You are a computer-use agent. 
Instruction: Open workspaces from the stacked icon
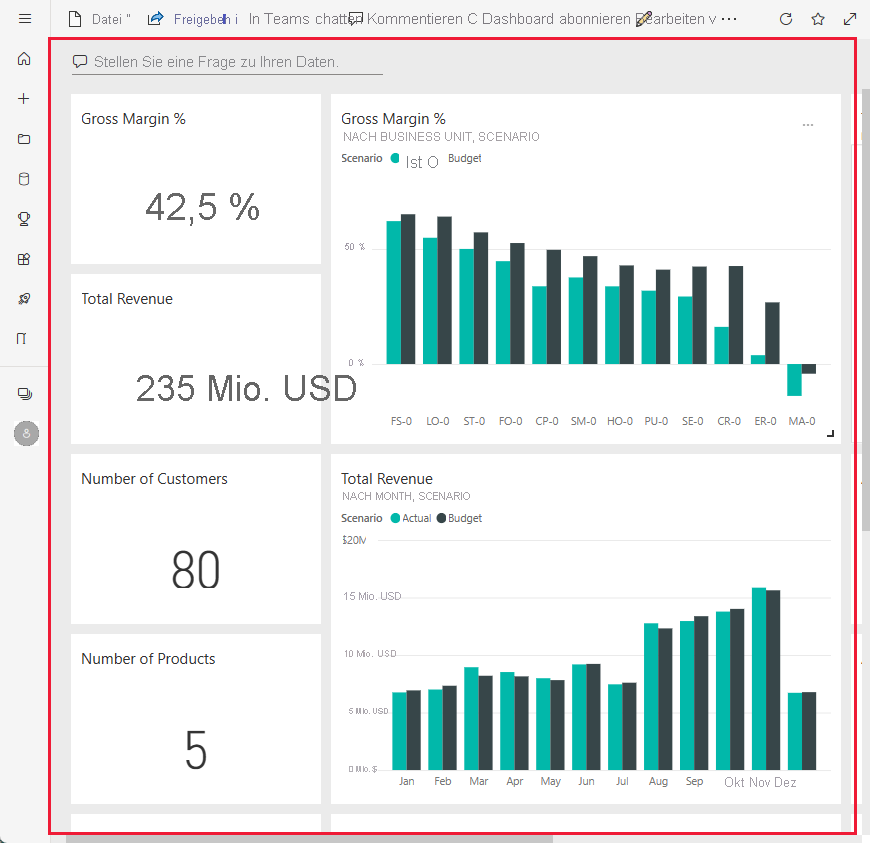25,392
